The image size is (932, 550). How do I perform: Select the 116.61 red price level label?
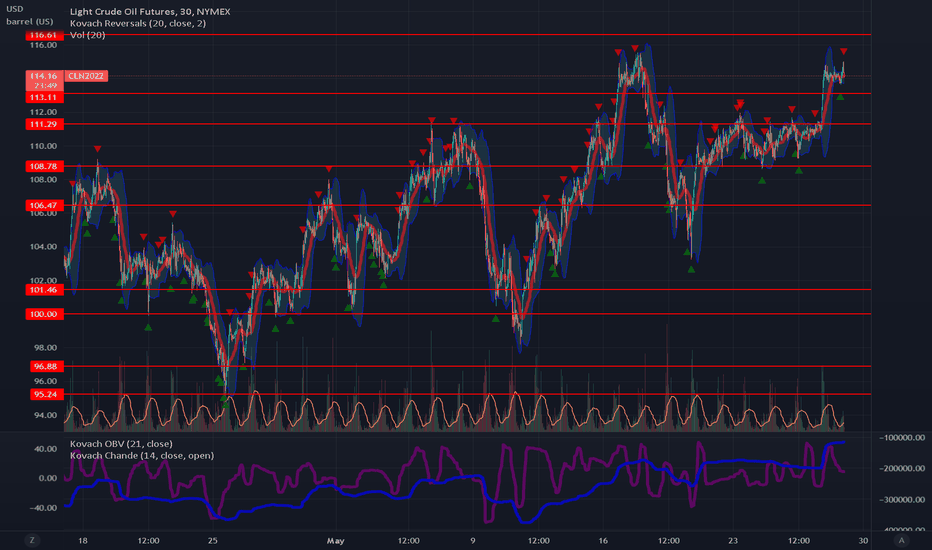tap(45, 35)
